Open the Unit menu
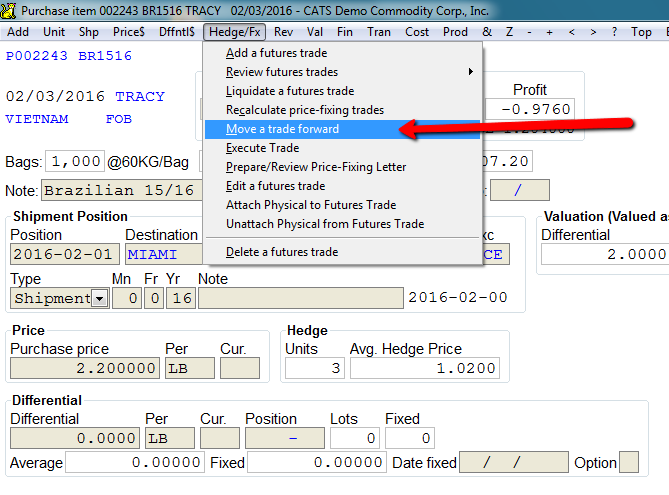Viewport: 669px width, 495px height. point(54,32)
